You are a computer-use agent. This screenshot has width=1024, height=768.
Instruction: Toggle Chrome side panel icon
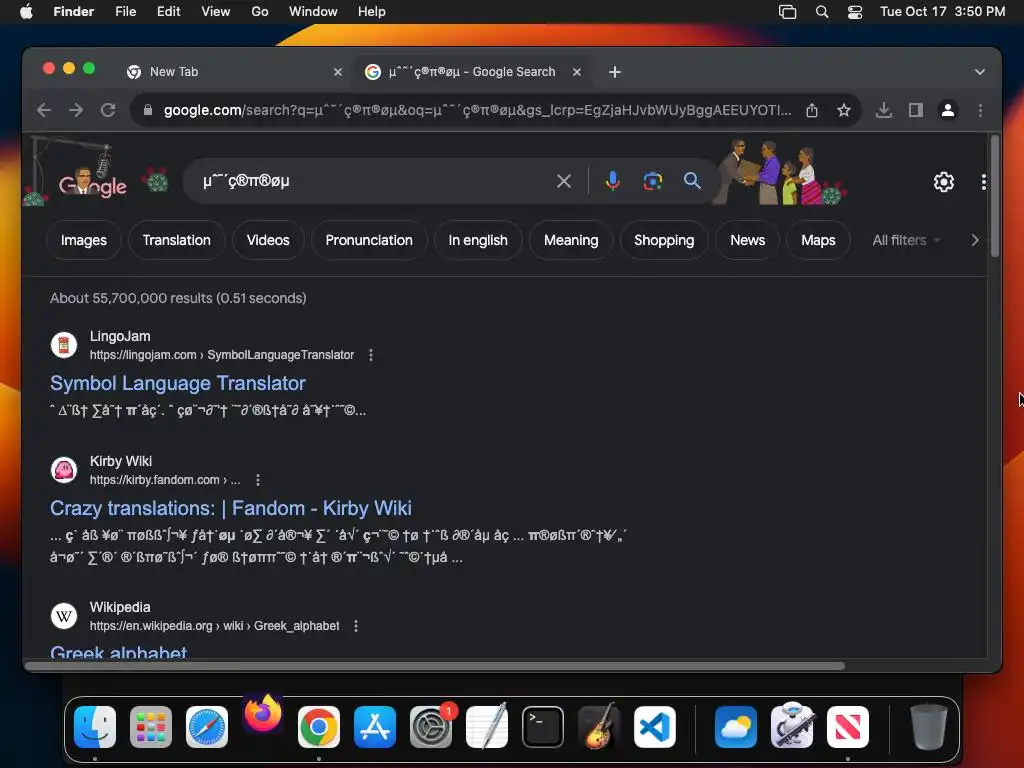[x=916, y=110]
